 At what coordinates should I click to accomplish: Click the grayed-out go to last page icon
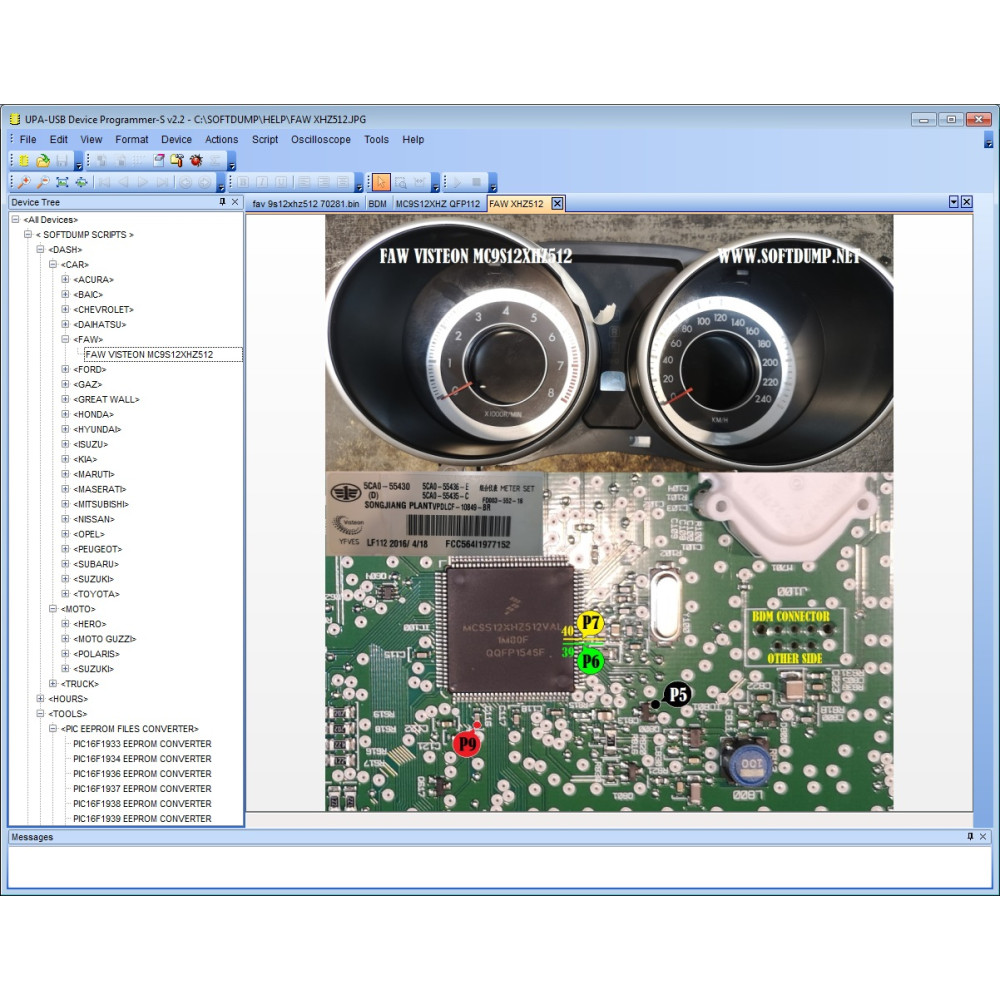click(x=163, y=182)
